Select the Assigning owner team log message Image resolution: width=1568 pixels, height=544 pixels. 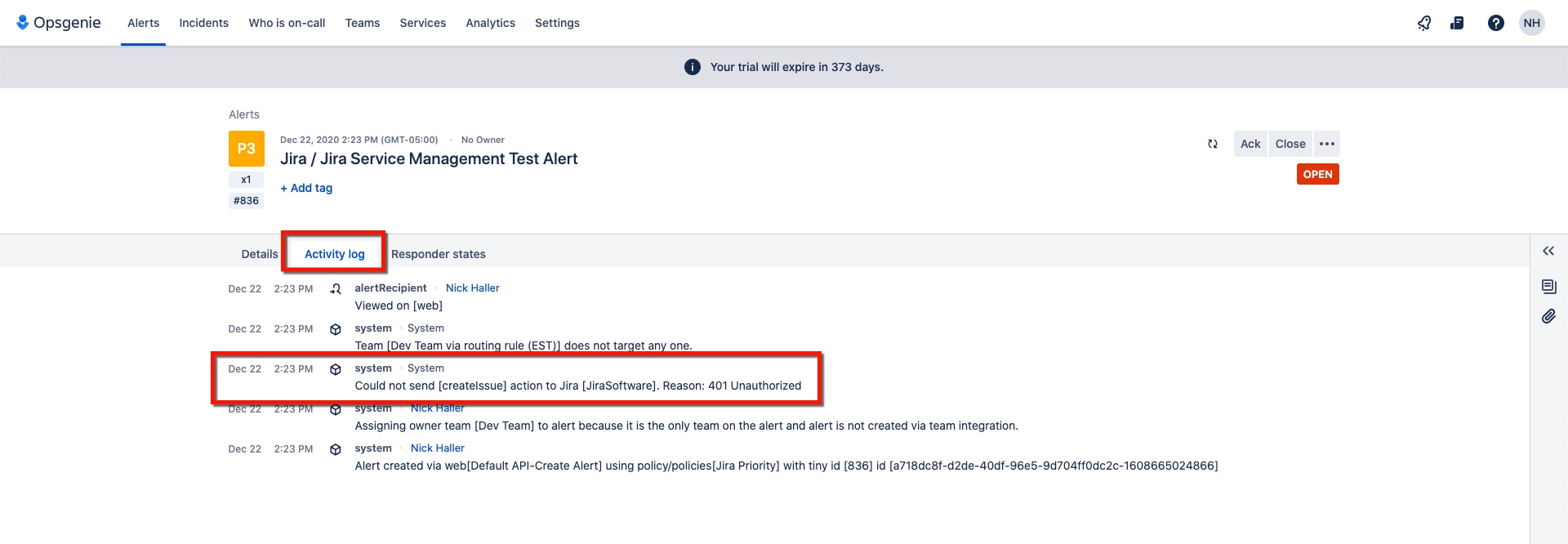(x=687, y=426)
